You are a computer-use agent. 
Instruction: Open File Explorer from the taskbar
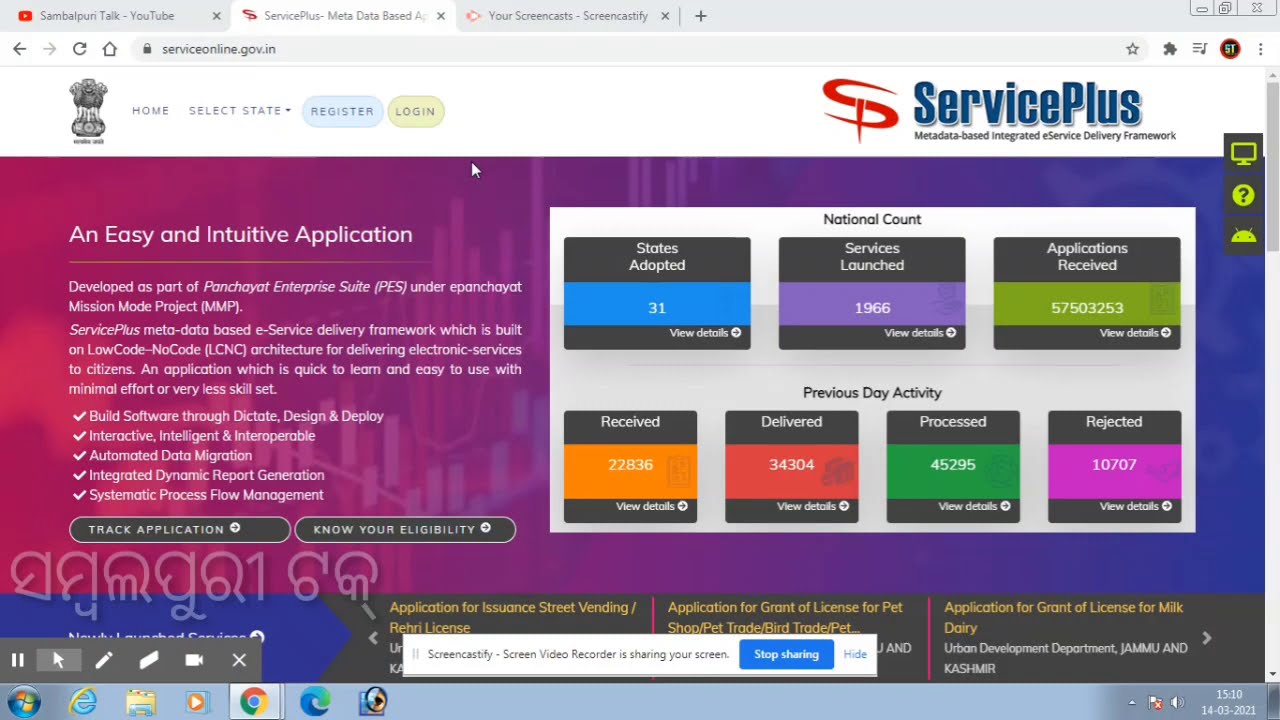tap(141, 702)
